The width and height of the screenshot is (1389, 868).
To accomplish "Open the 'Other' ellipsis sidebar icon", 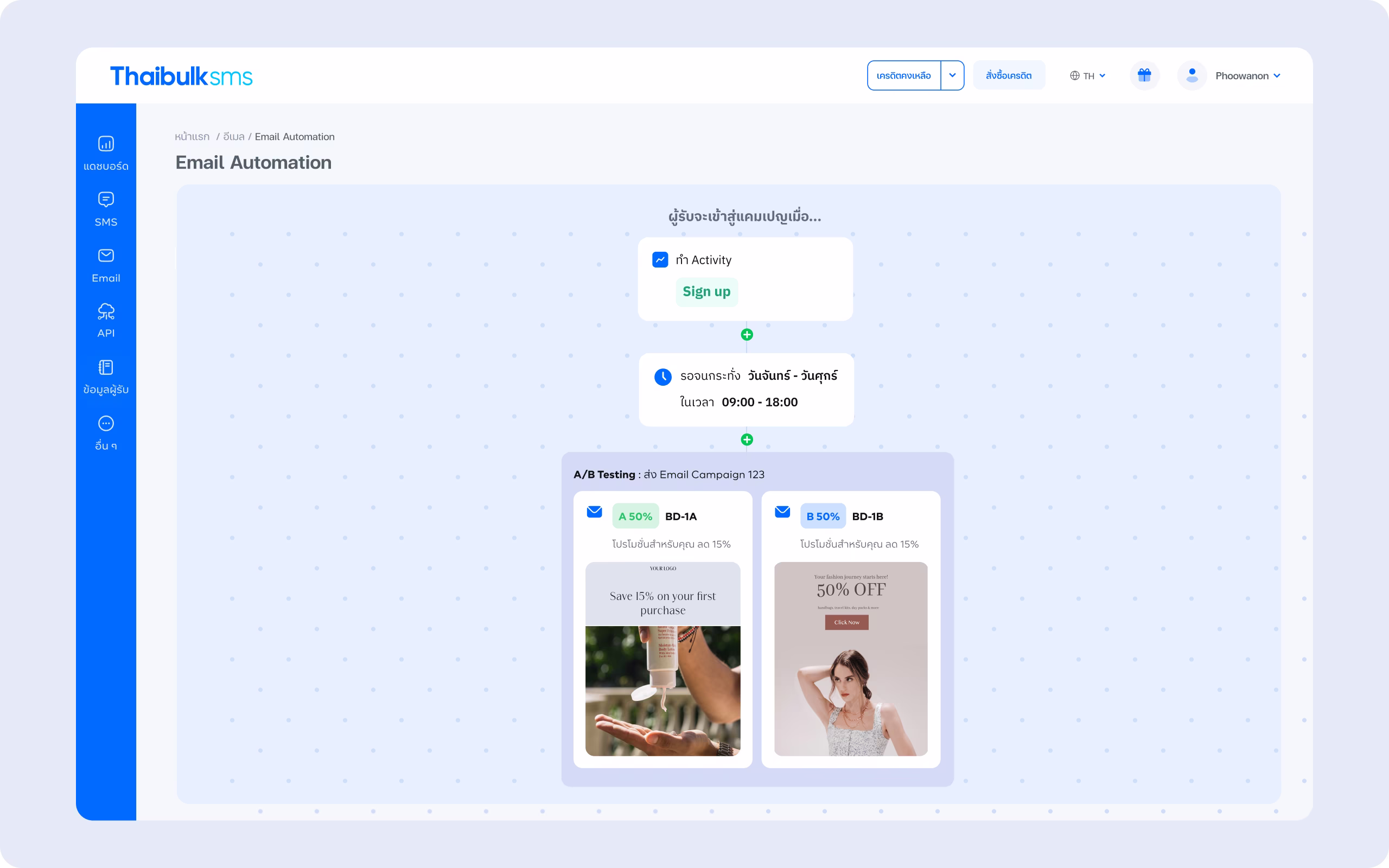I will pyautogui.click(x=106, y=424).
